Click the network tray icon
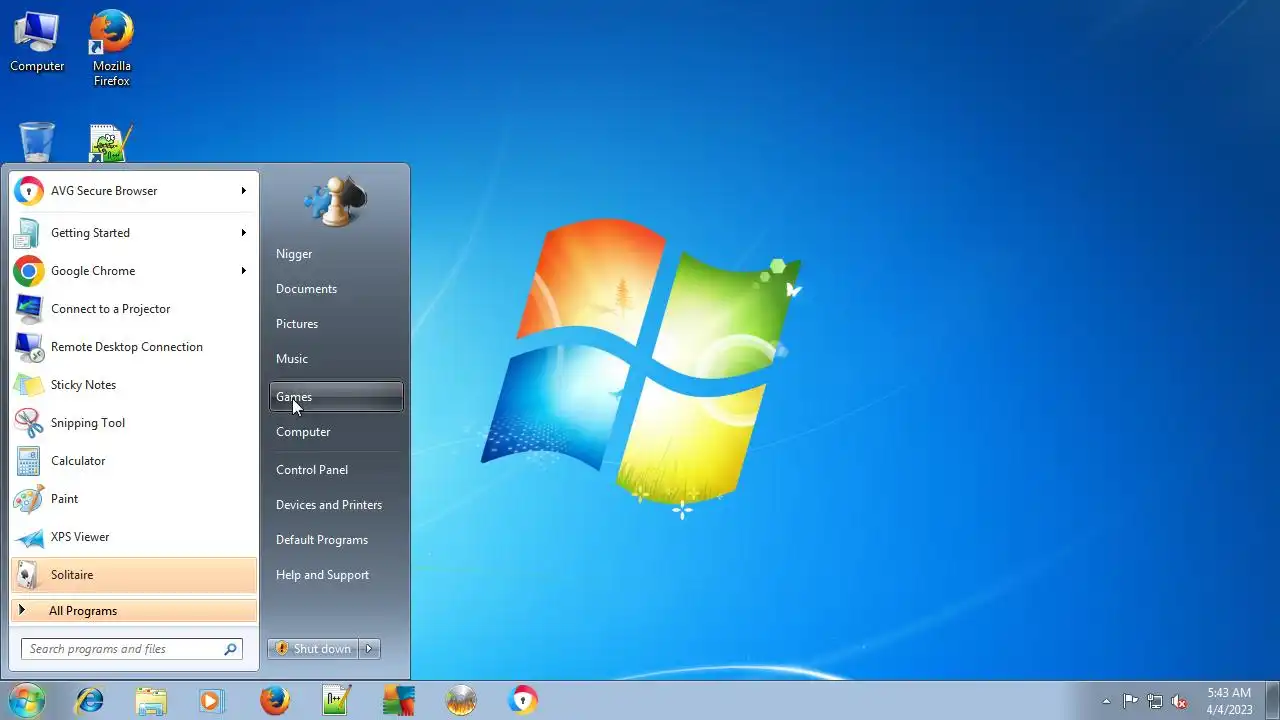The height and width of the screenshot is (720, 1280). 1155,701
